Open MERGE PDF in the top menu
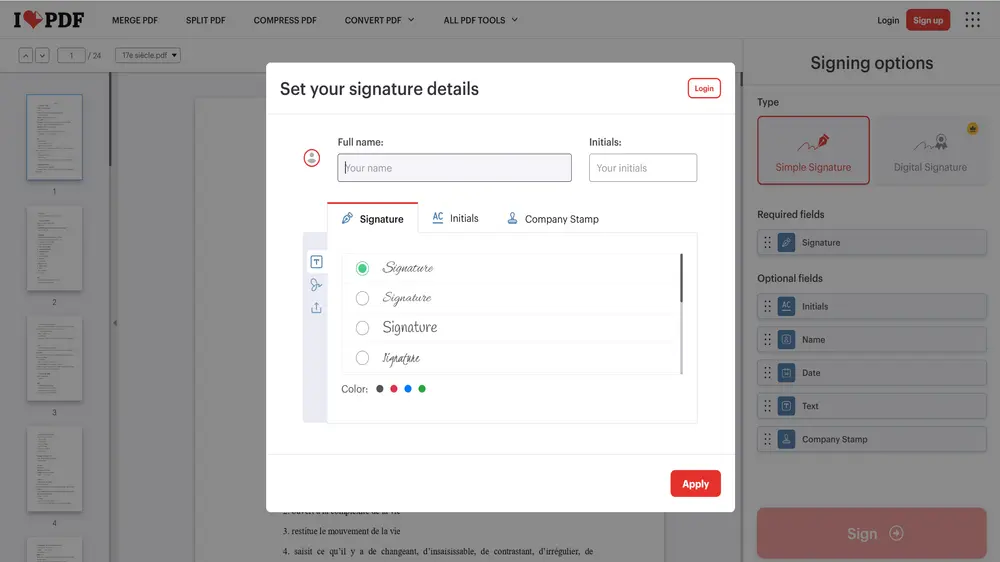 tap(135, 20)
